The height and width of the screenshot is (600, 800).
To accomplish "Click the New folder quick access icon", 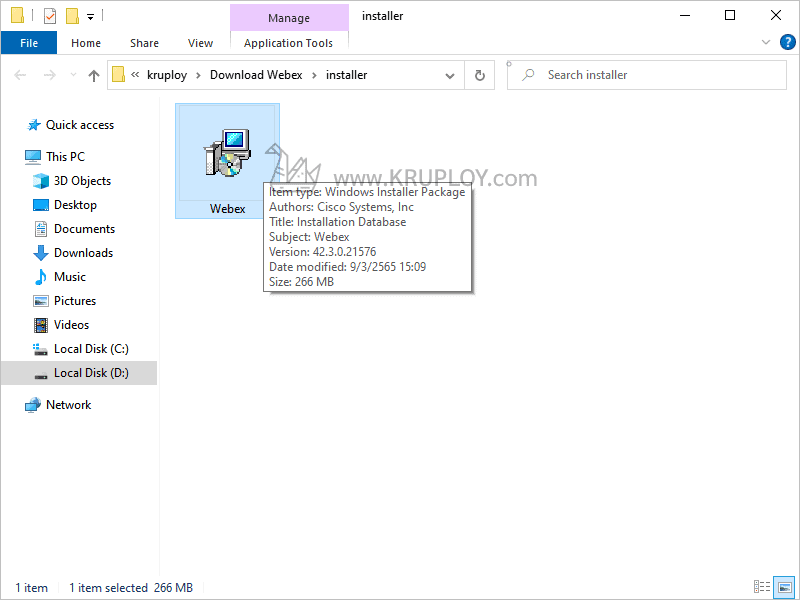I will 72,16.
